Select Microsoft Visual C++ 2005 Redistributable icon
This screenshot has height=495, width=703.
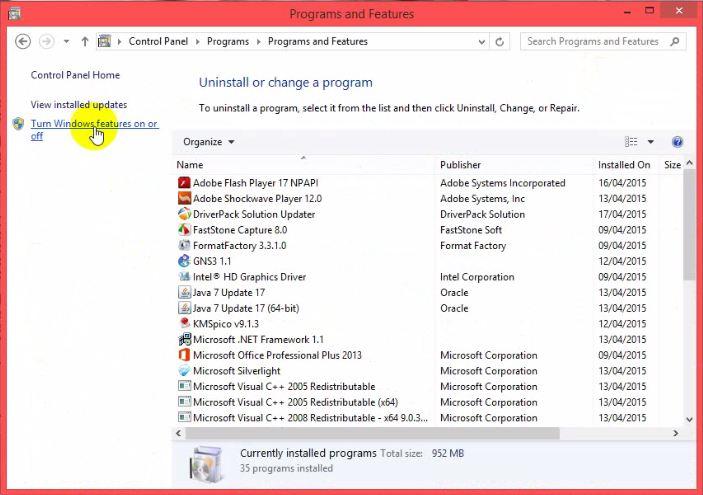coord(184,386)
